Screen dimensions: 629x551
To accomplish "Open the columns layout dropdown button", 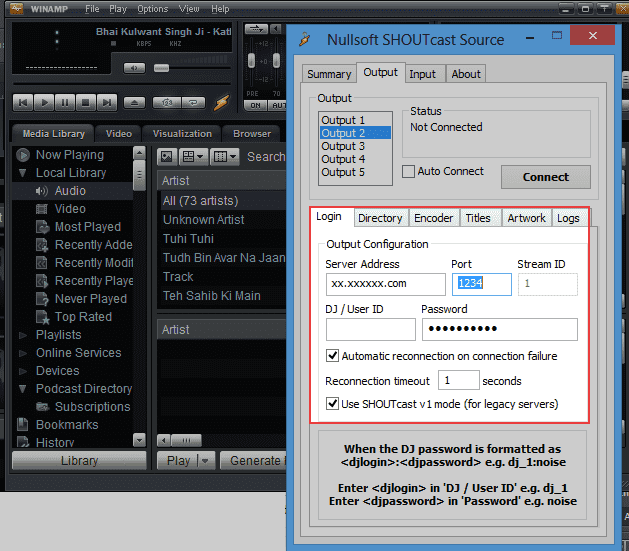I will pyautogui.click(x=225, y=156).
